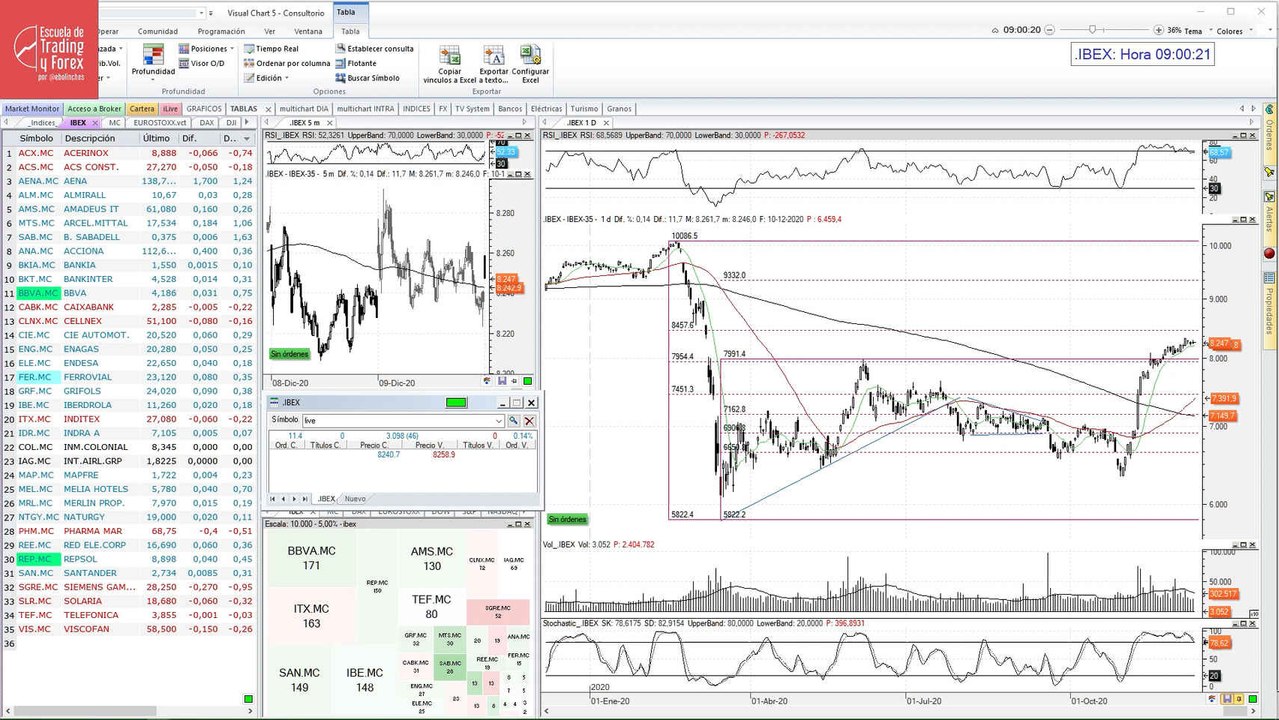Open the Acceso a Broker tab

click(94, 108)
